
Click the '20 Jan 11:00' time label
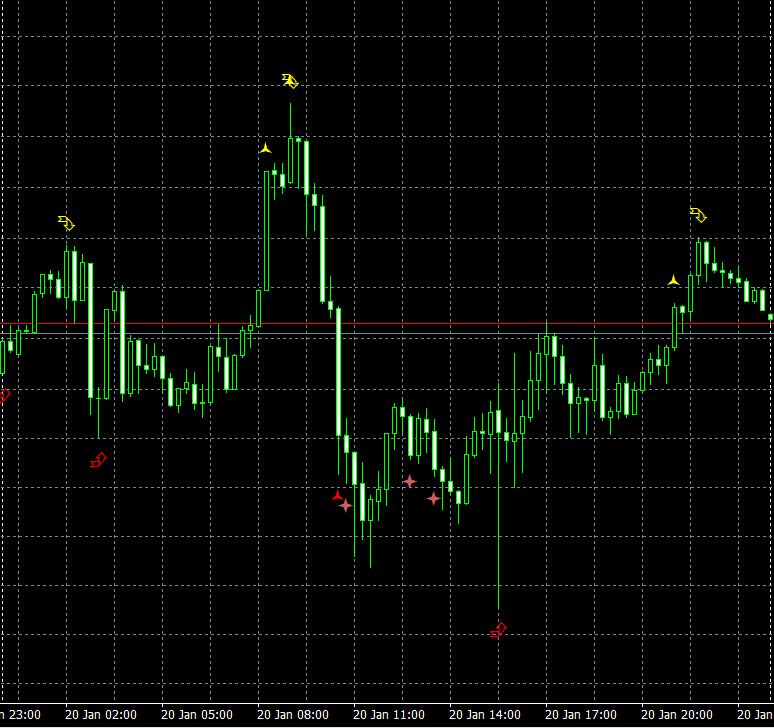point(389,715)
